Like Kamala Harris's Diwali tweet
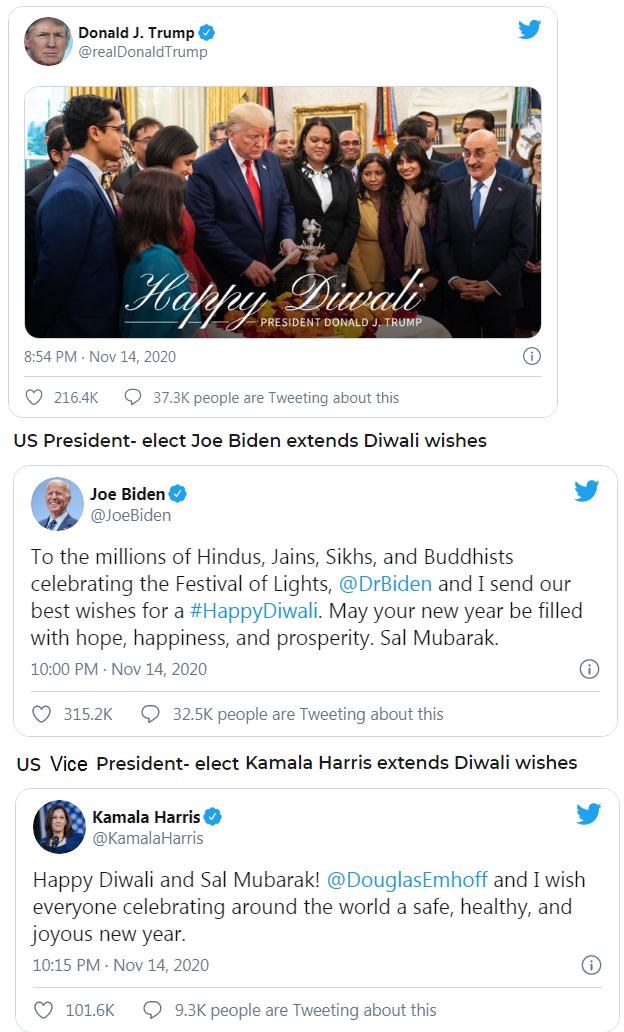This screenshot has width=624, height=1032. tap(44, 1010)
